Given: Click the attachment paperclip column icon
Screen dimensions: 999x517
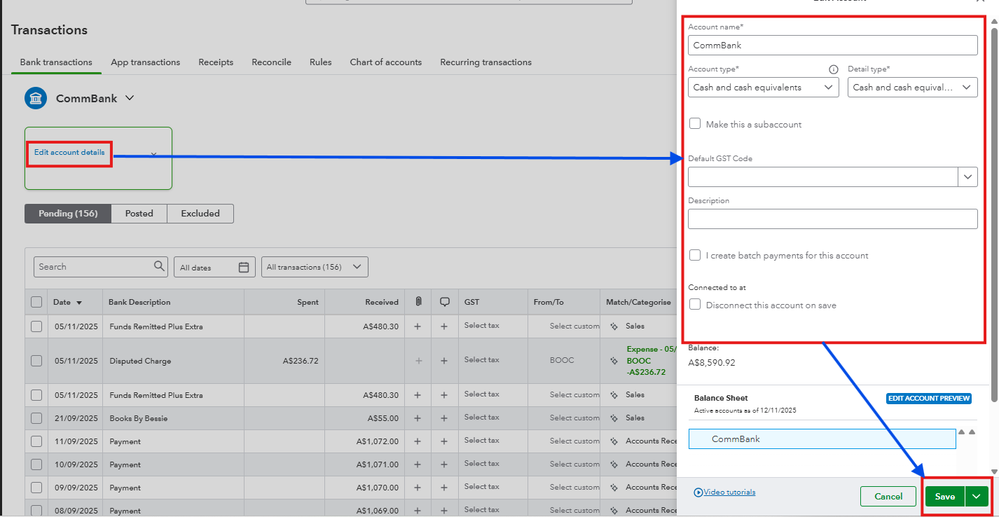Looking at the screenshot, I should click(x=418, y=302).
